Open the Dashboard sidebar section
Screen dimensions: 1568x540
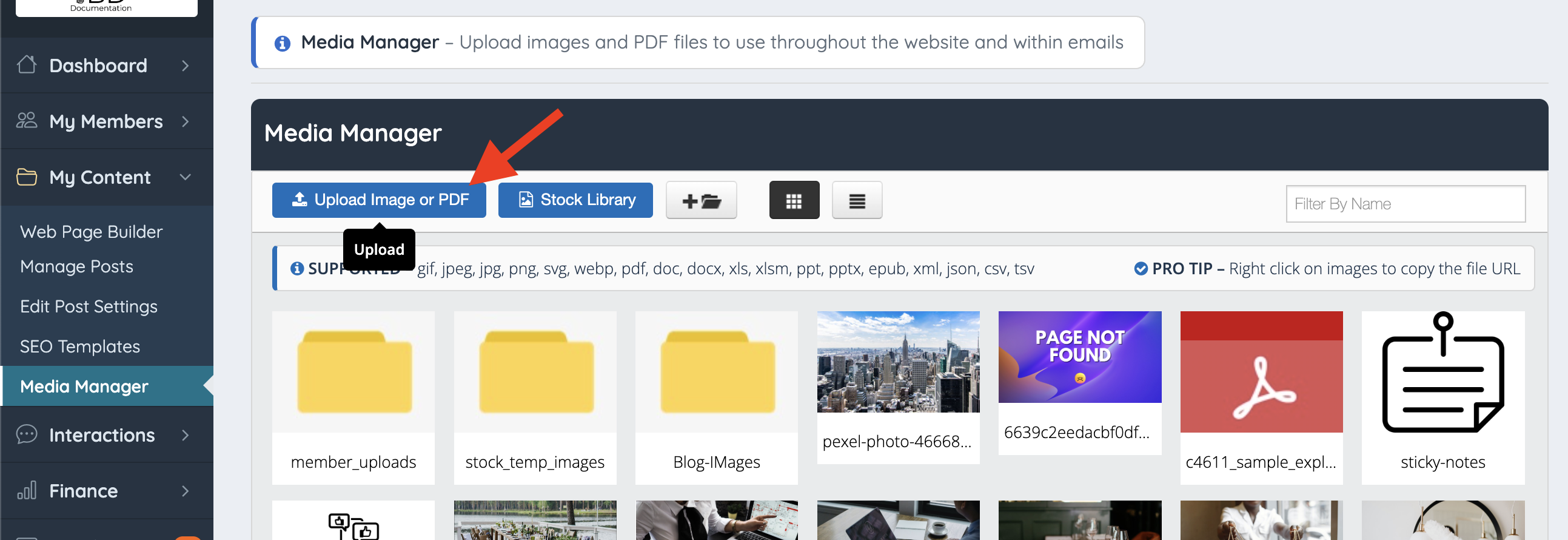[107, 65]
